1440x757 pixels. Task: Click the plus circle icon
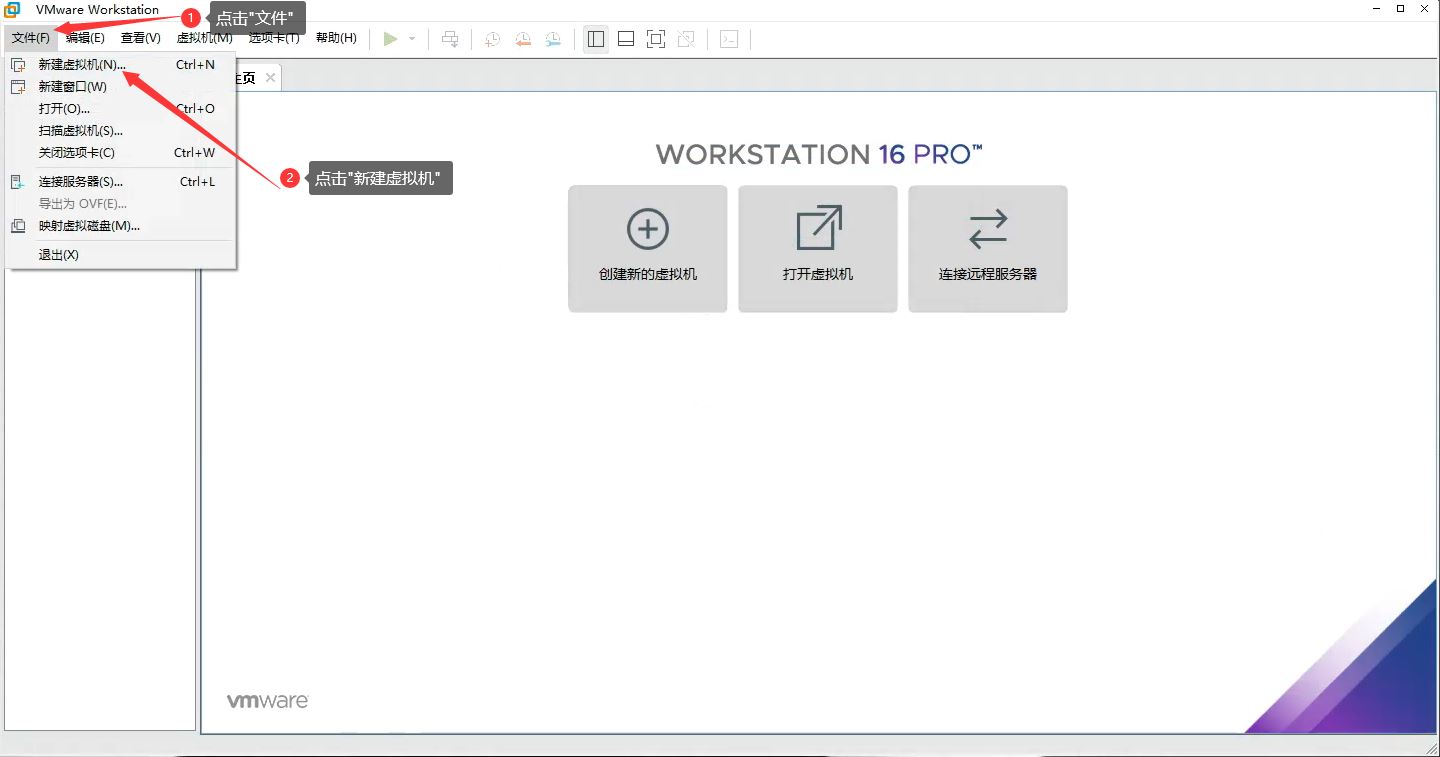648,229
